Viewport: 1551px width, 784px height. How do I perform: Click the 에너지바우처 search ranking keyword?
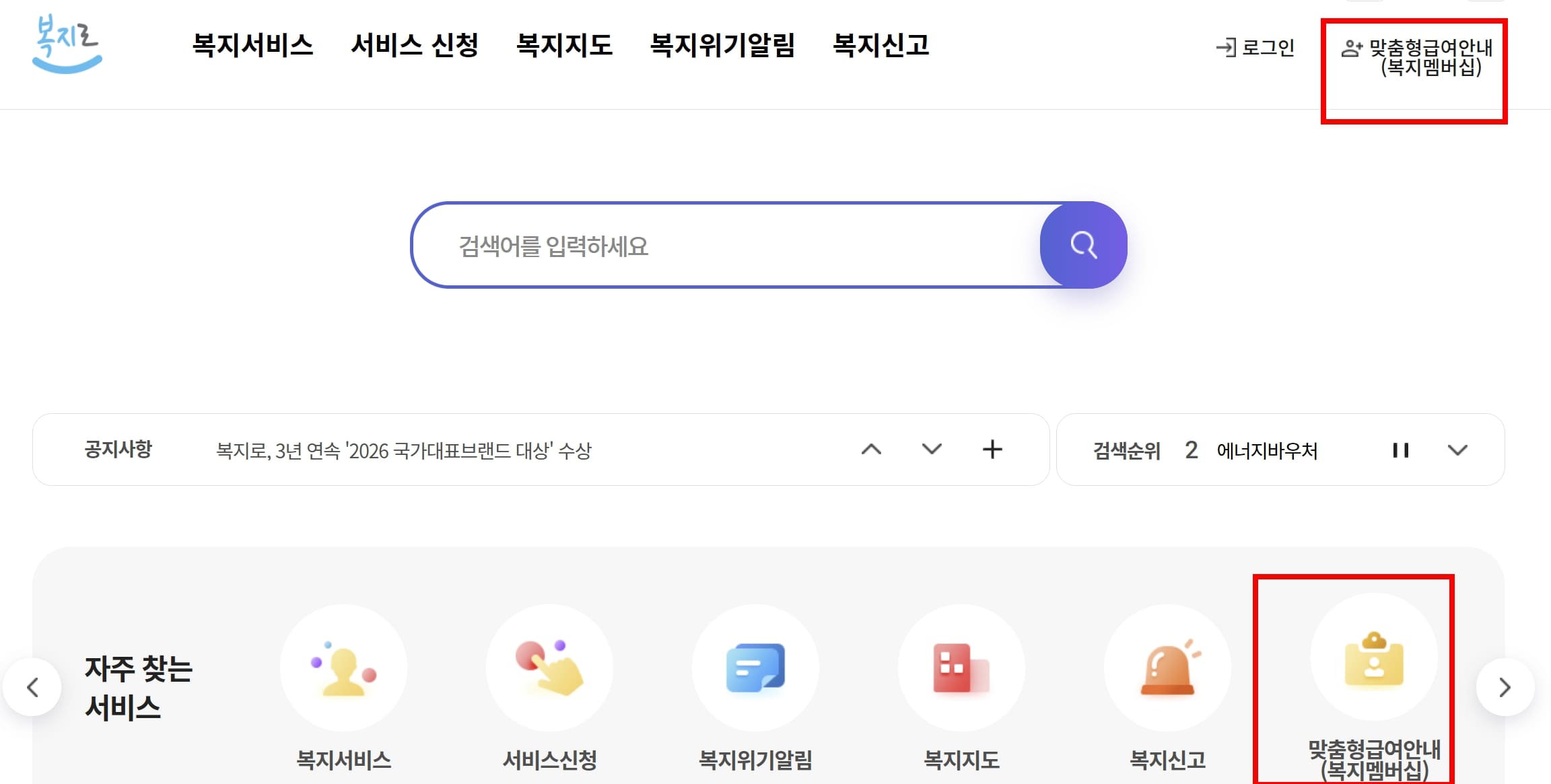tap(1267, 450)
